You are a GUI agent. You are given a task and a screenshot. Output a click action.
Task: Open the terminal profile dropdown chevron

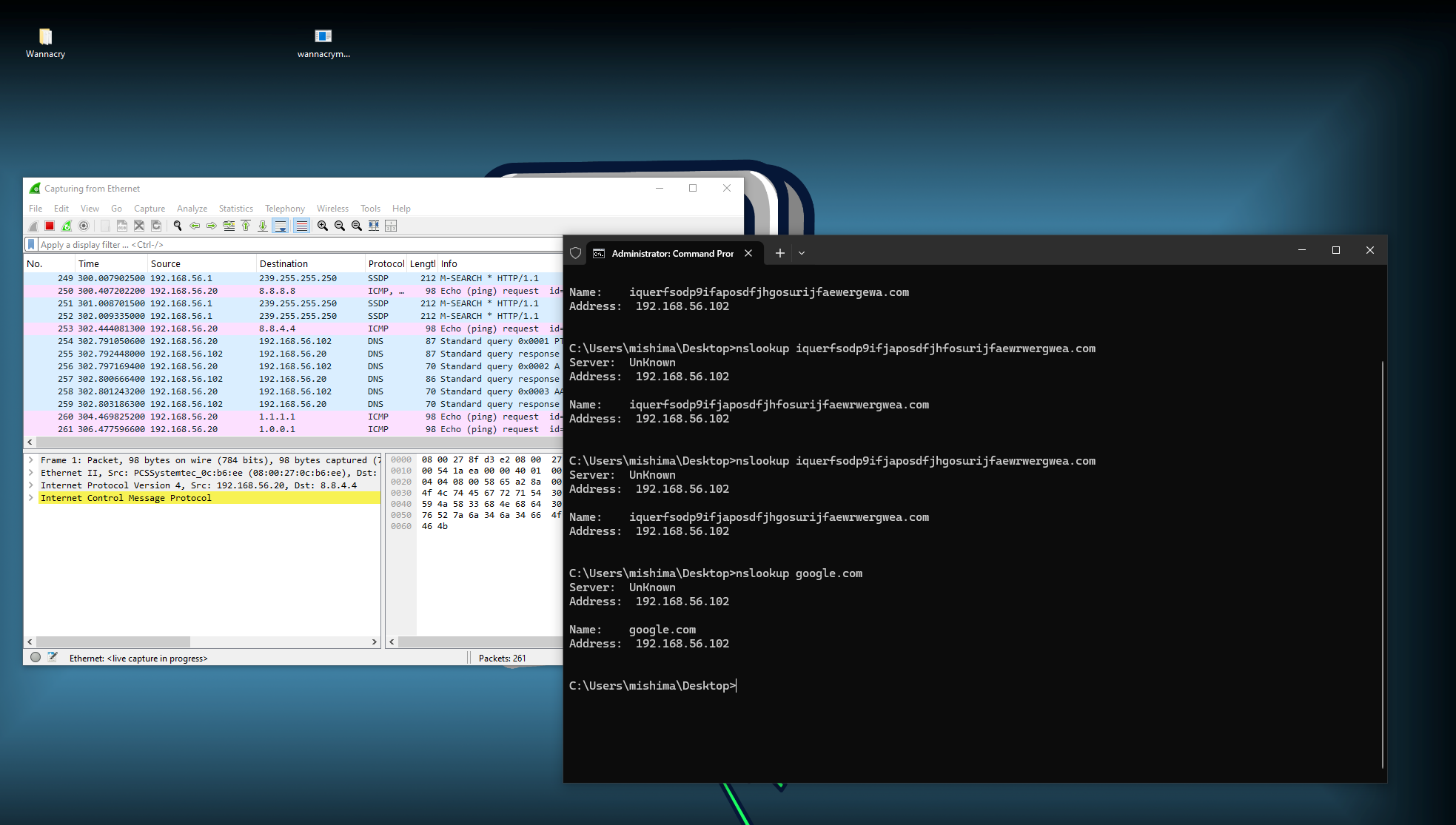click(x=801, y=253)
